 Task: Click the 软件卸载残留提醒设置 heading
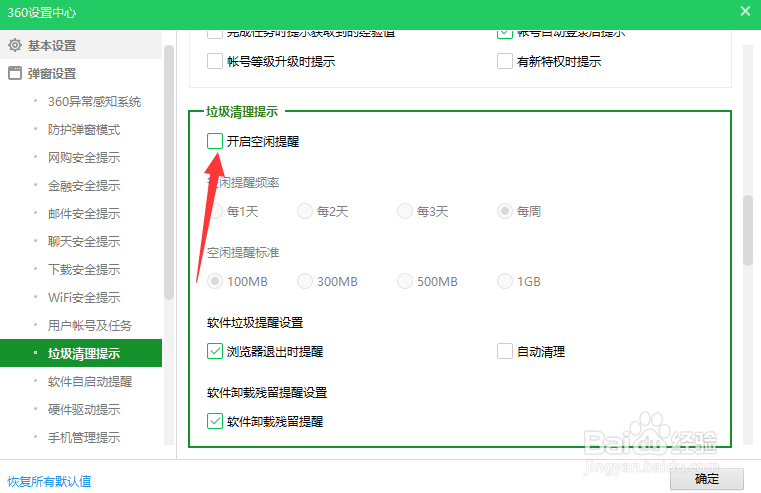[x=267, y=393]
